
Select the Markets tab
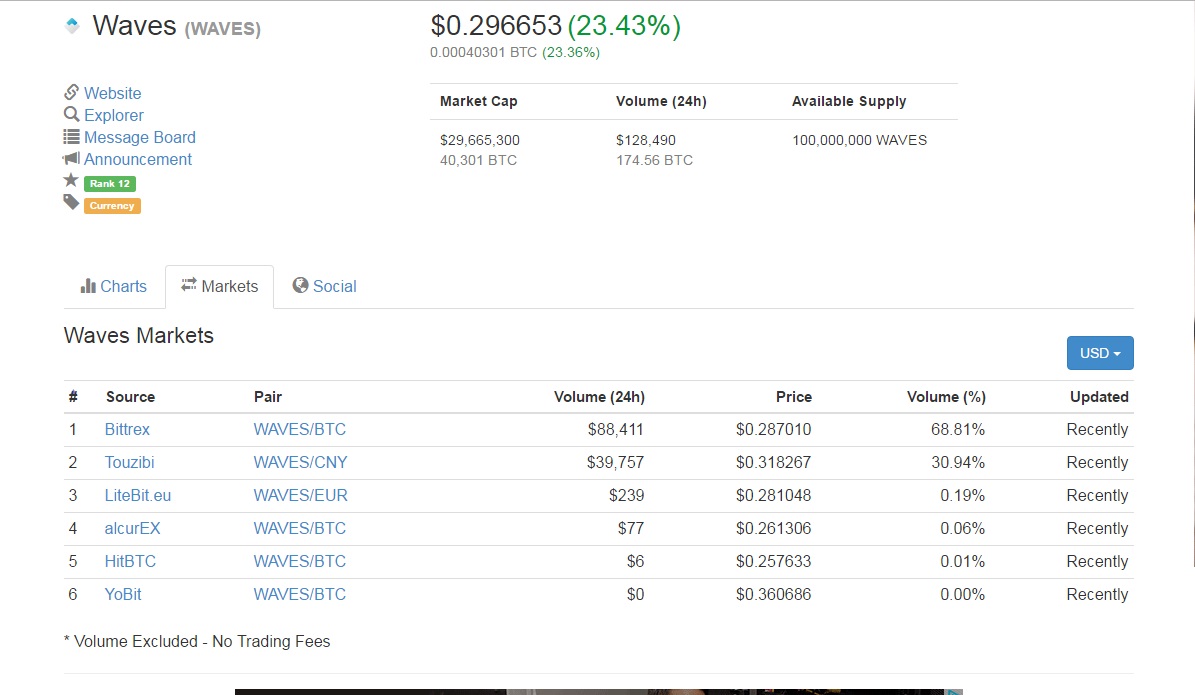pyautogui.click(x=219, y=287)
